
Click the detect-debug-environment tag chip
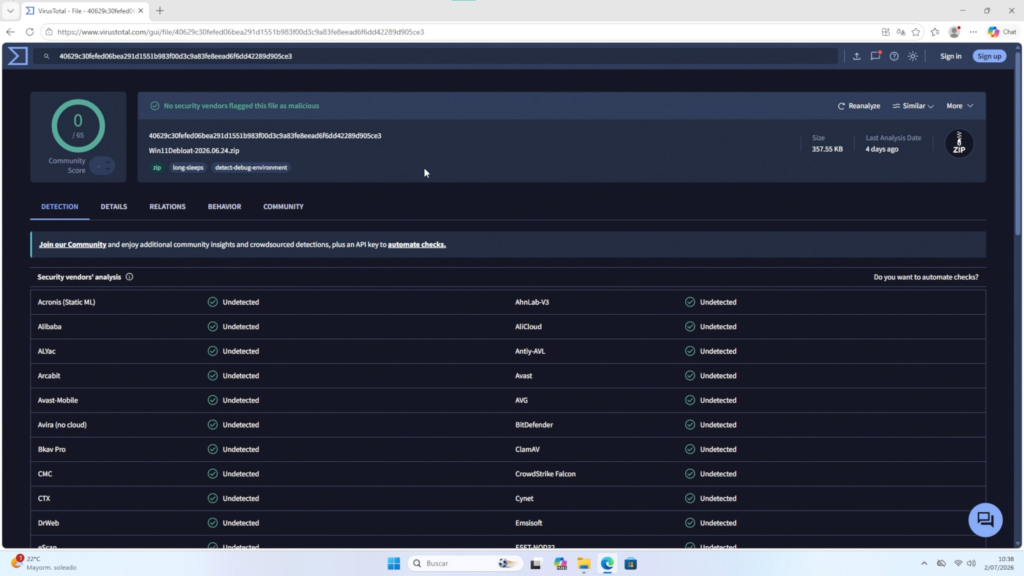[x=251, y=168]
